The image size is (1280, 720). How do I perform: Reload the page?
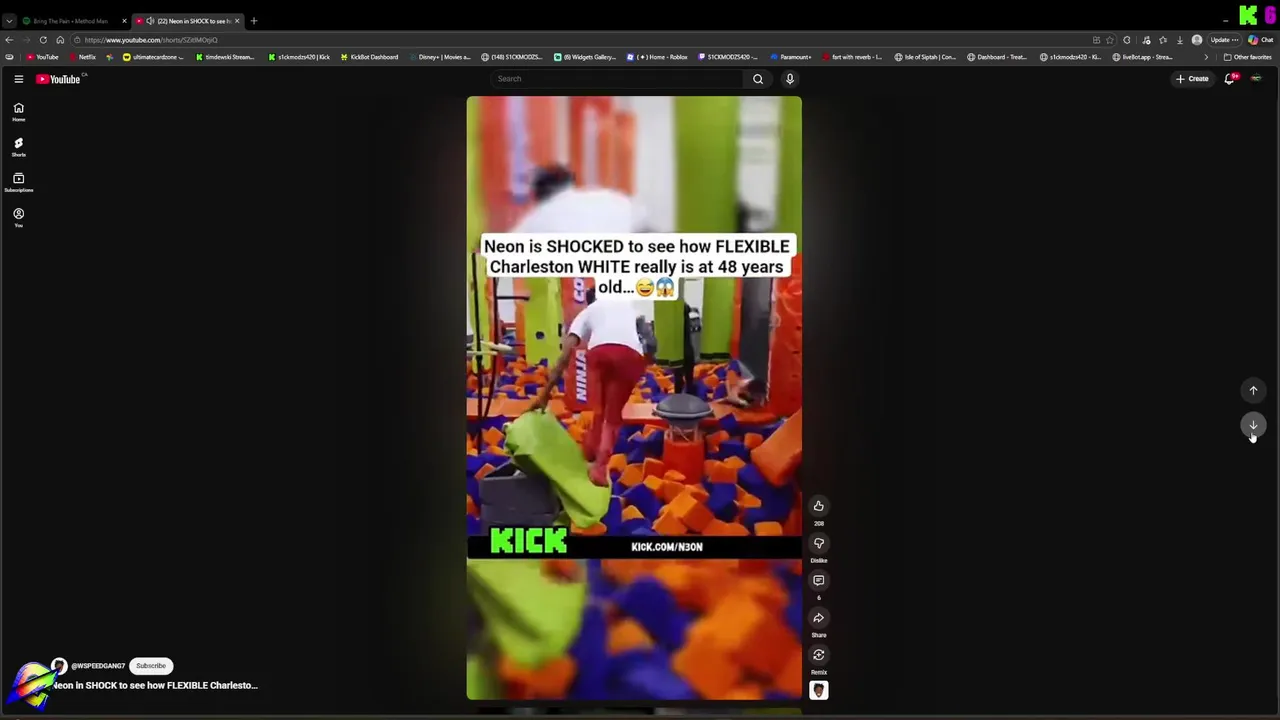point(43,40)
